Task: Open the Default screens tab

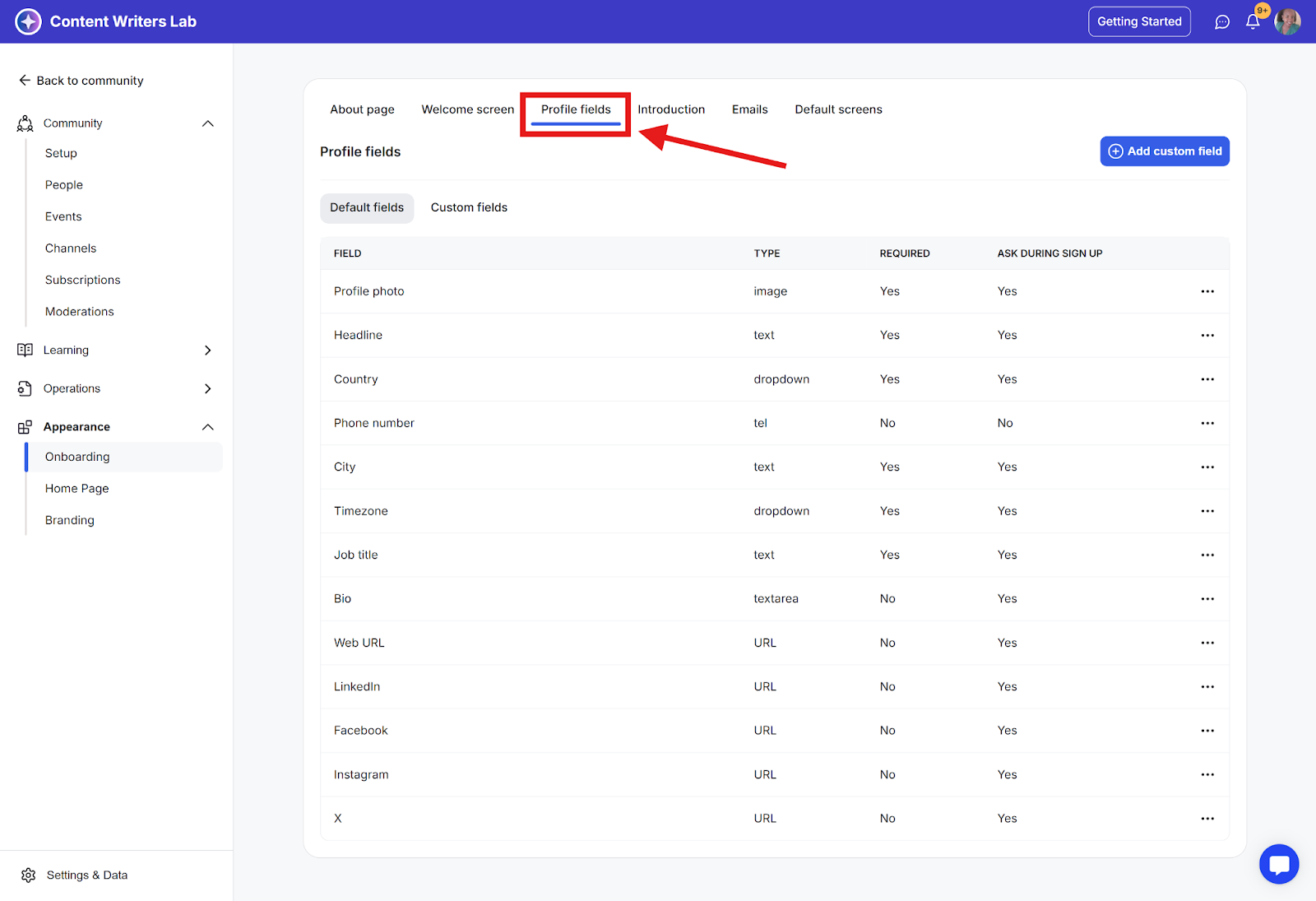Action: 839,109
